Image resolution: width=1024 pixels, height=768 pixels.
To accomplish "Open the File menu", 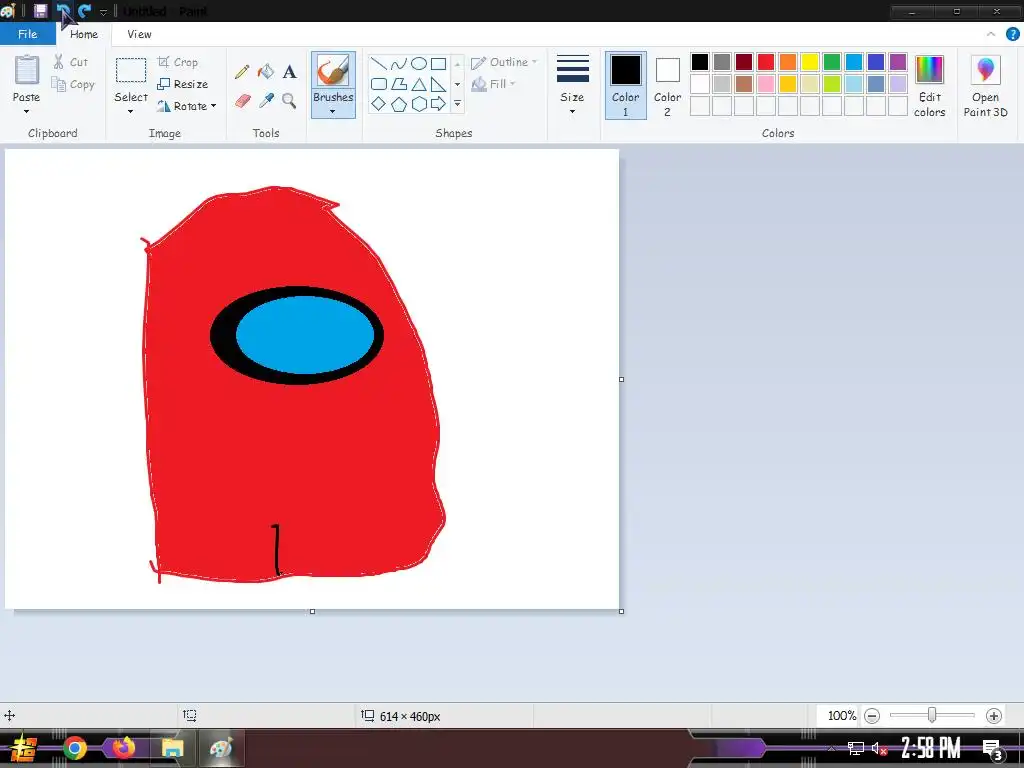I will pyautogui.click(x=27, y=34).
